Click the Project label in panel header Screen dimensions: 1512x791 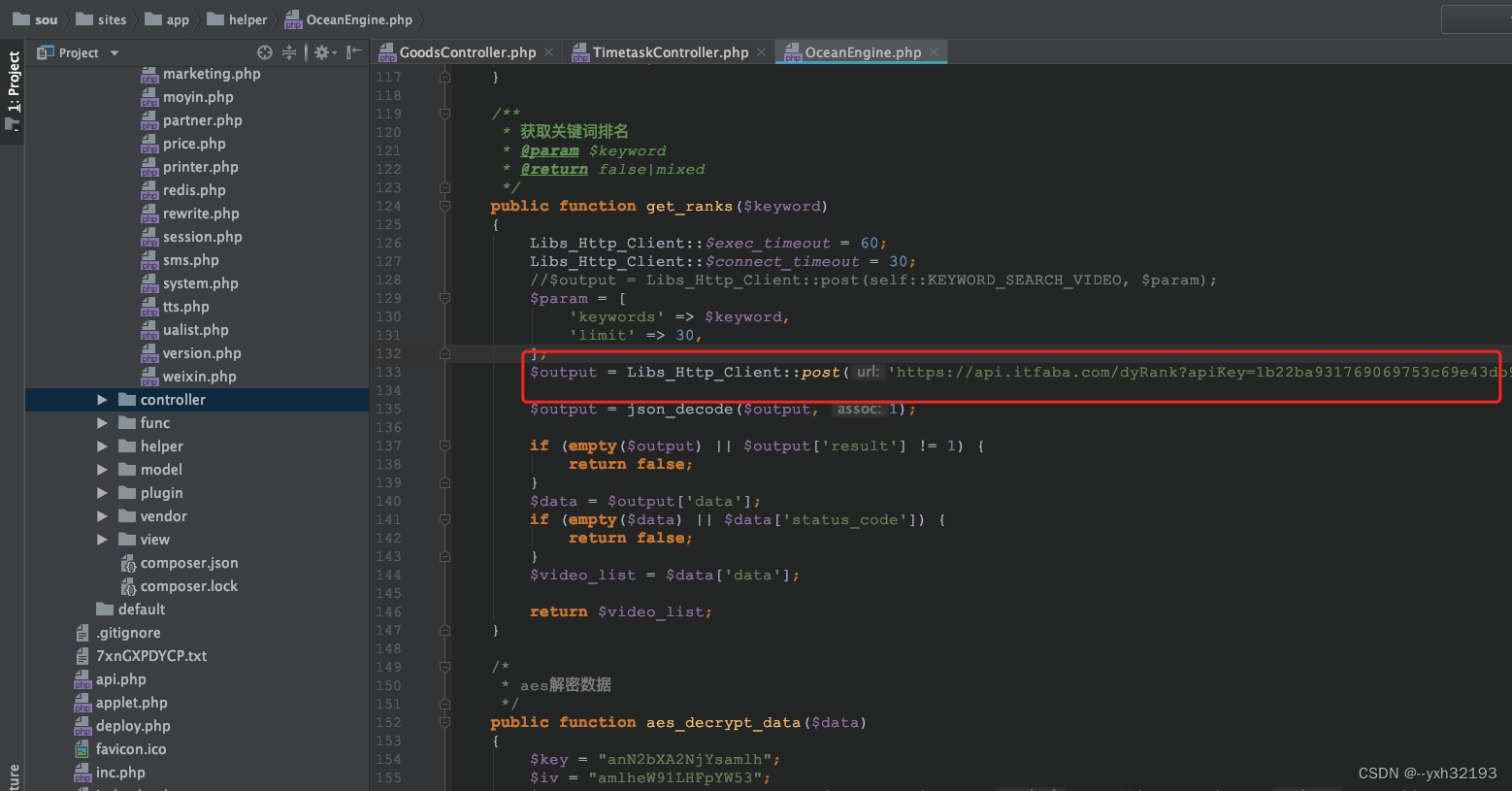(79, 53)
